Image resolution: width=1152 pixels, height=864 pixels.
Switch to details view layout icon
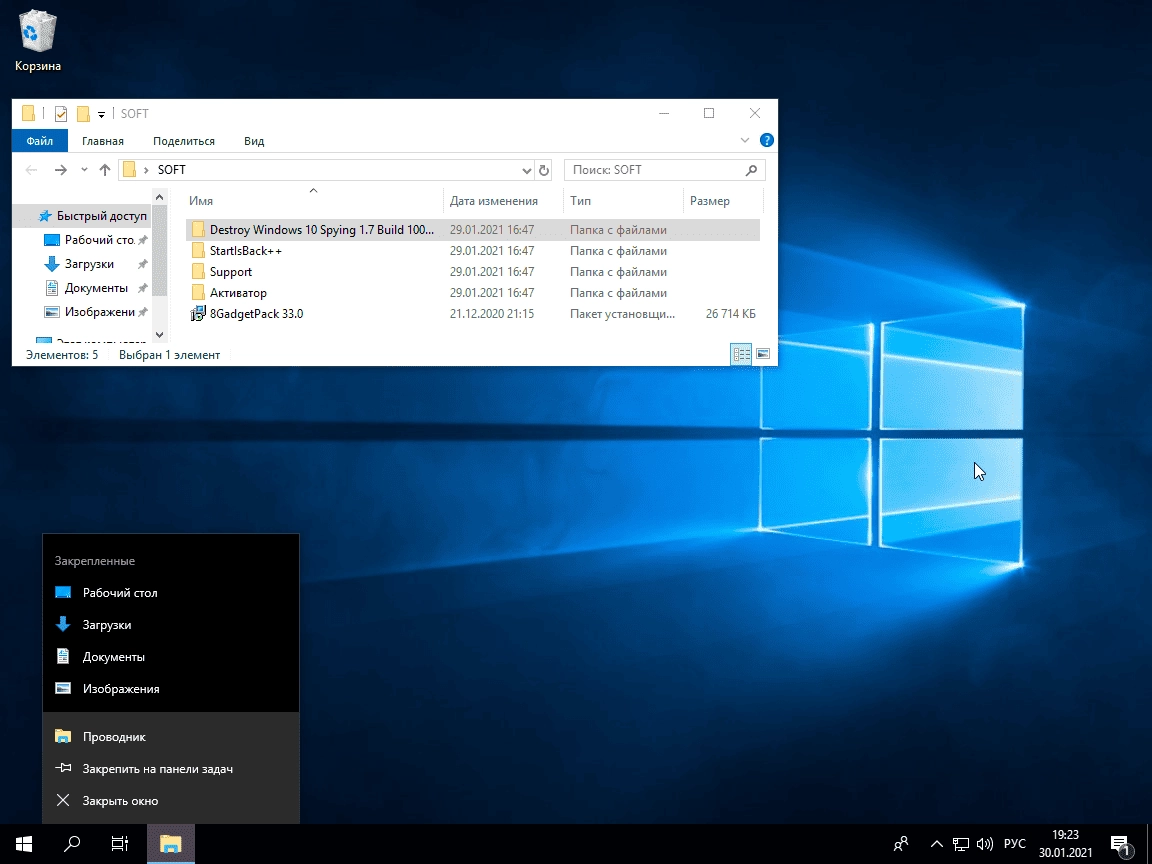[x=741, y=354]
